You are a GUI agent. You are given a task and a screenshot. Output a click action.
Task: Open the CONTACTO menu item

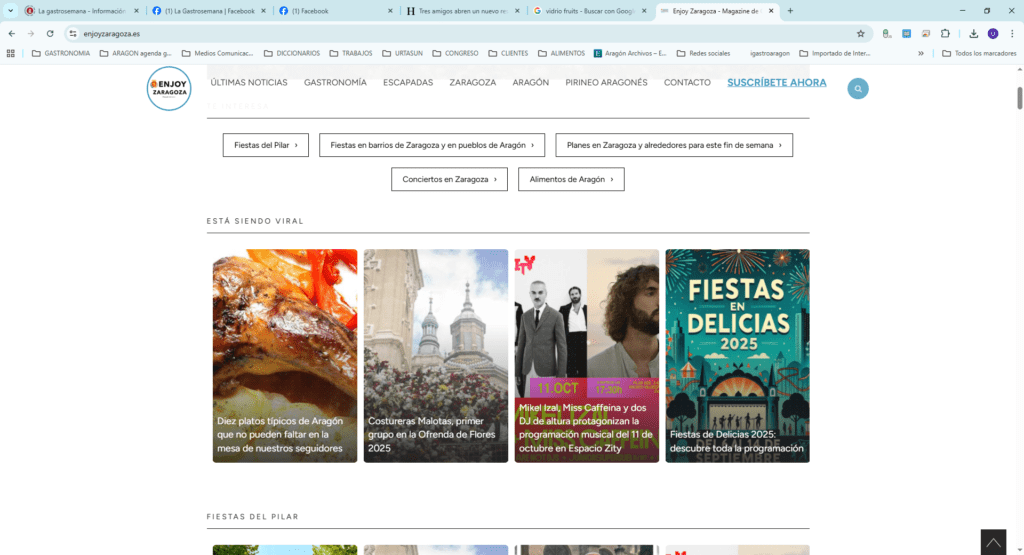(687, 82)
